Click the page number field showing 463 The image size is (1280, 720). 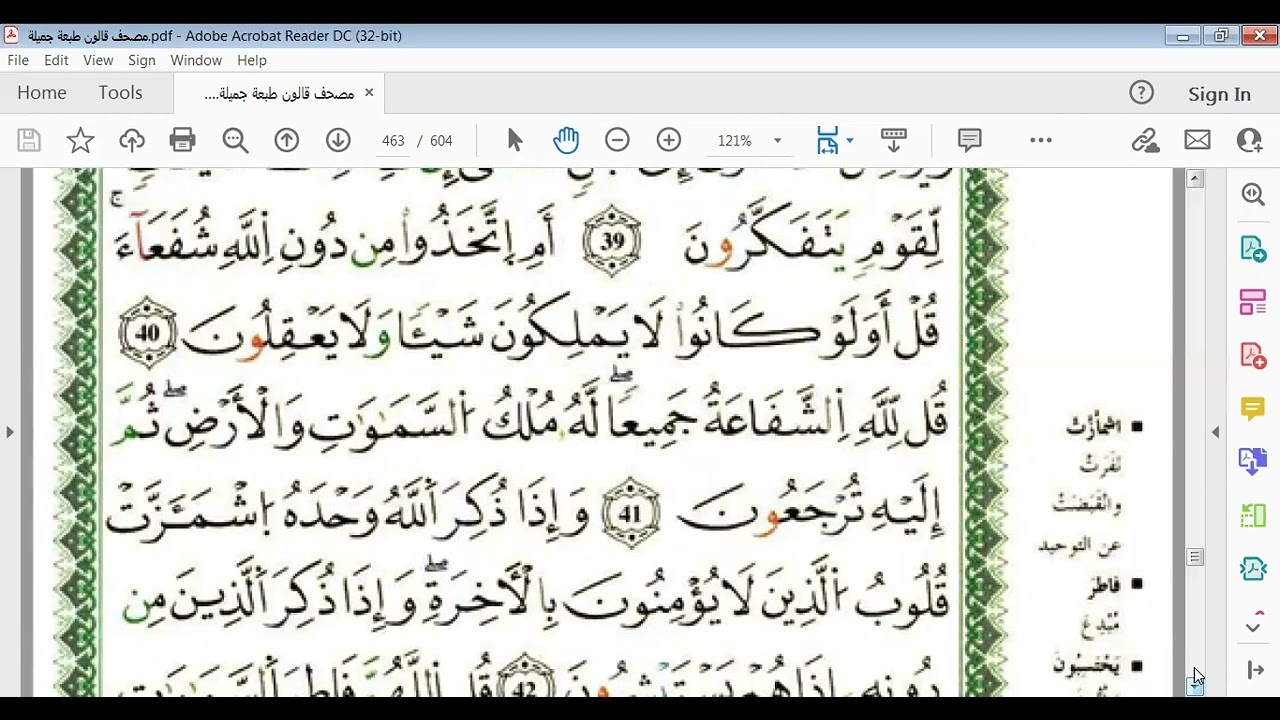point(393,140)
